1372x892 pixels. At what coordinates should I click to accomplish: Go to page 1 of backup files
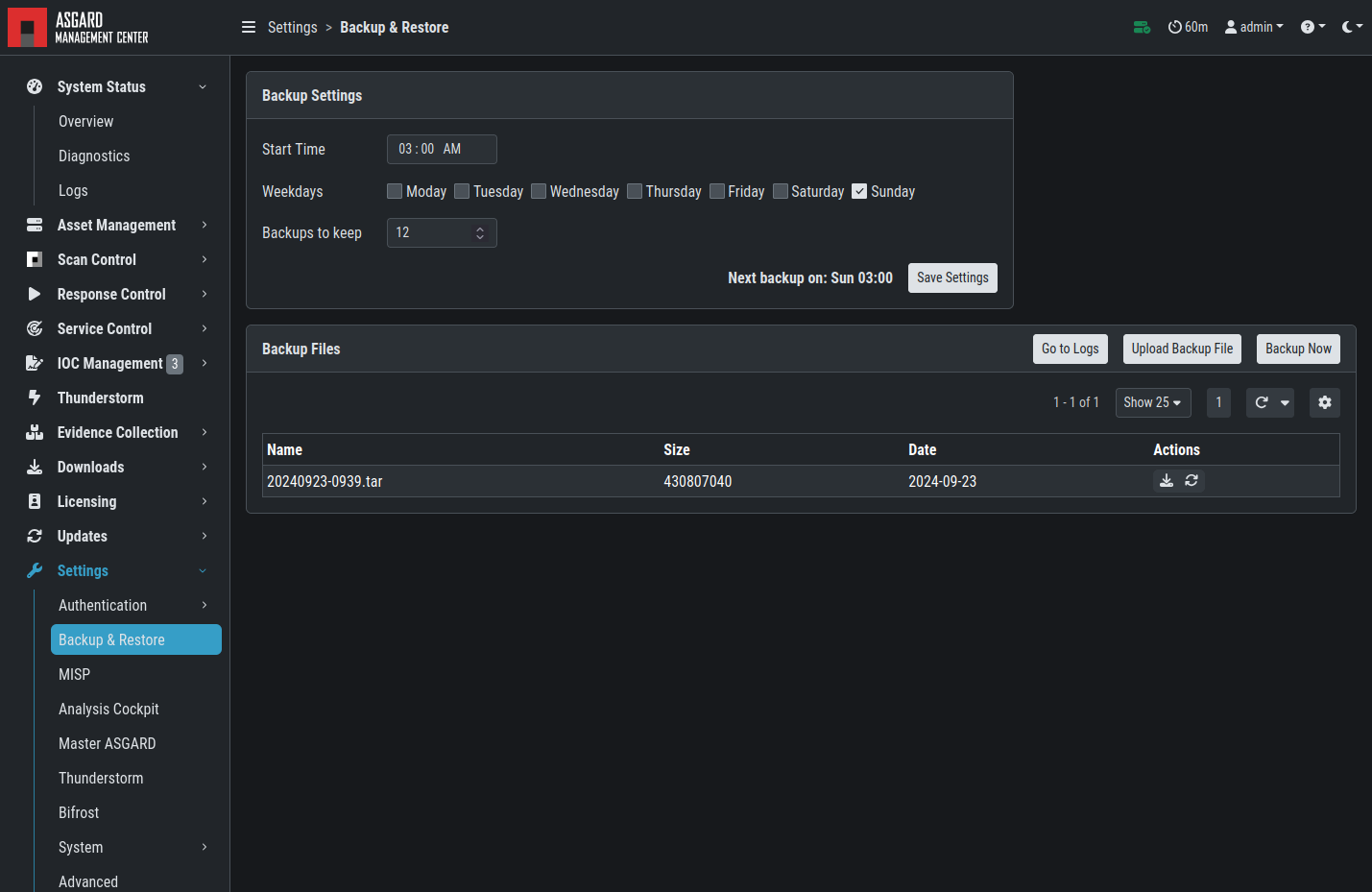point(1218,403)
